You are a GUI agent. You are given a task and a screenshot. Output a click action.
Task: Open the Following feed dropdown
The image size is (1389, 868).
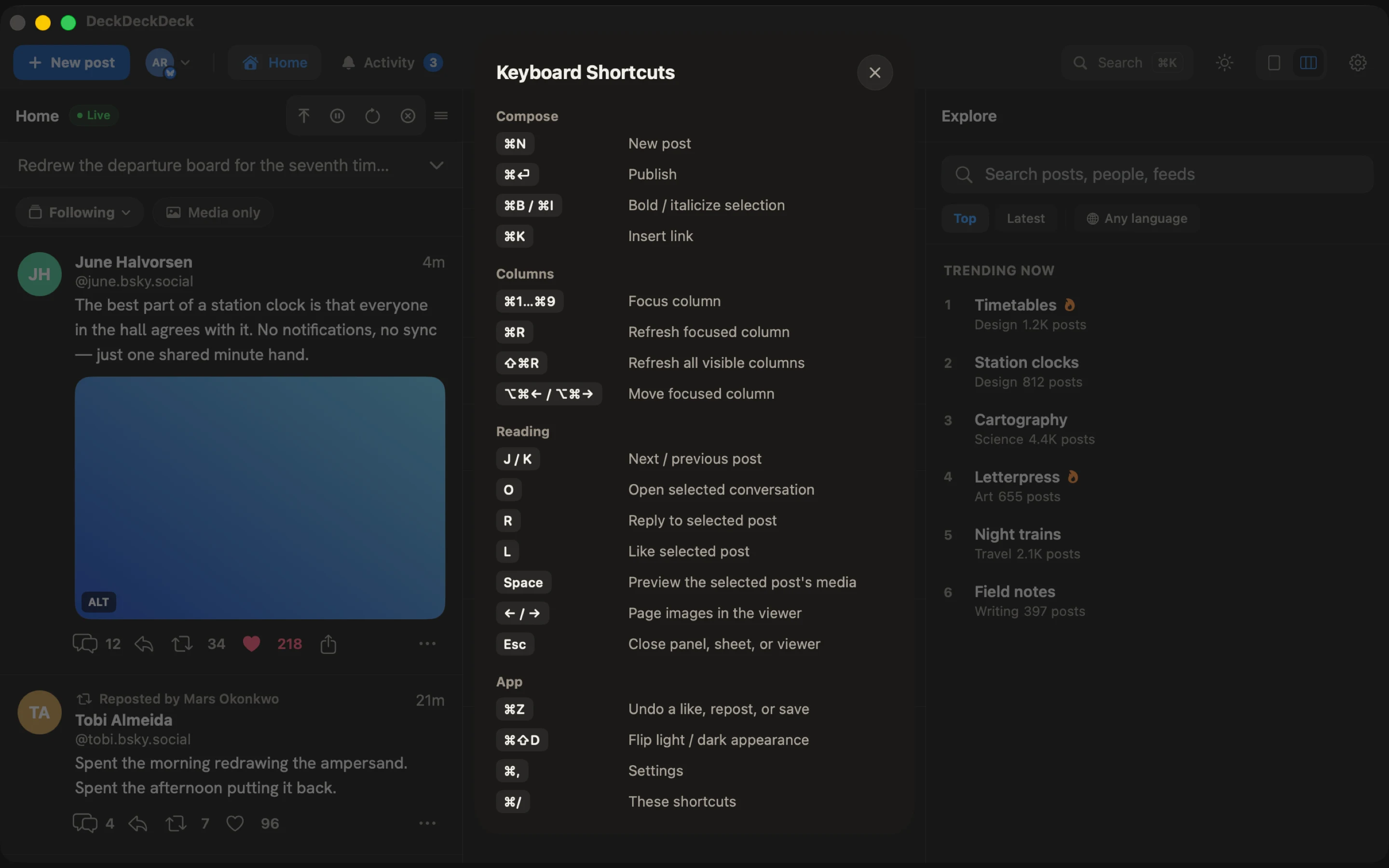[x=79, y=212]
